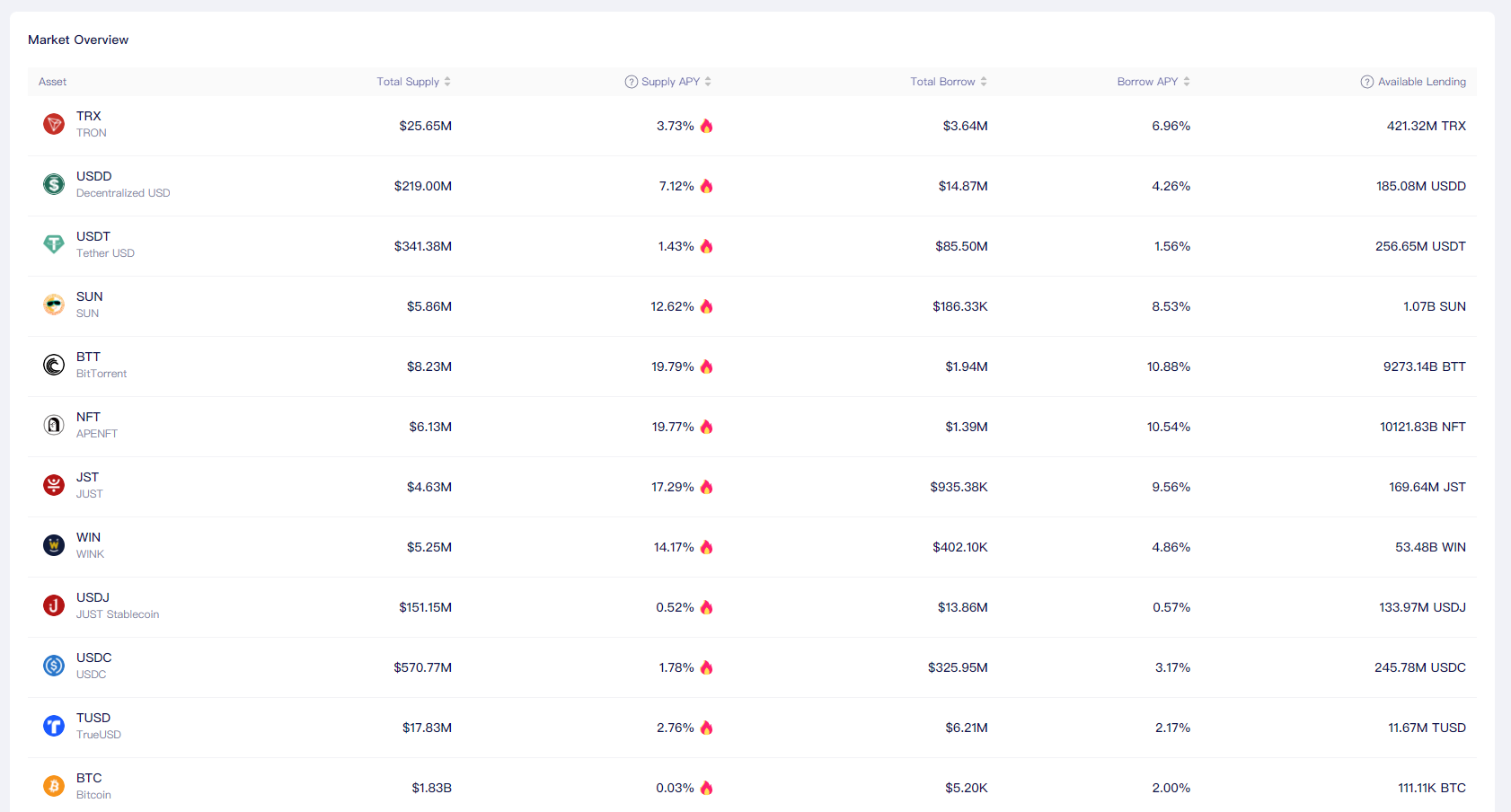The width and height of the screenshot is (1511, 812).
Task: Click the SUN token icon
Action: [54, 304]
